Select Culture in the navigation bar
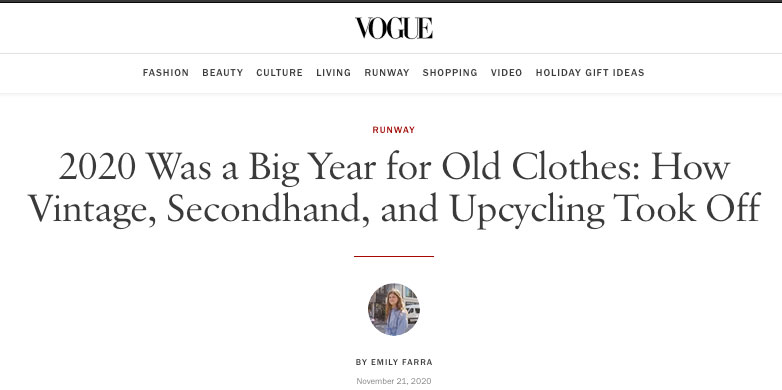 point(280,73)
